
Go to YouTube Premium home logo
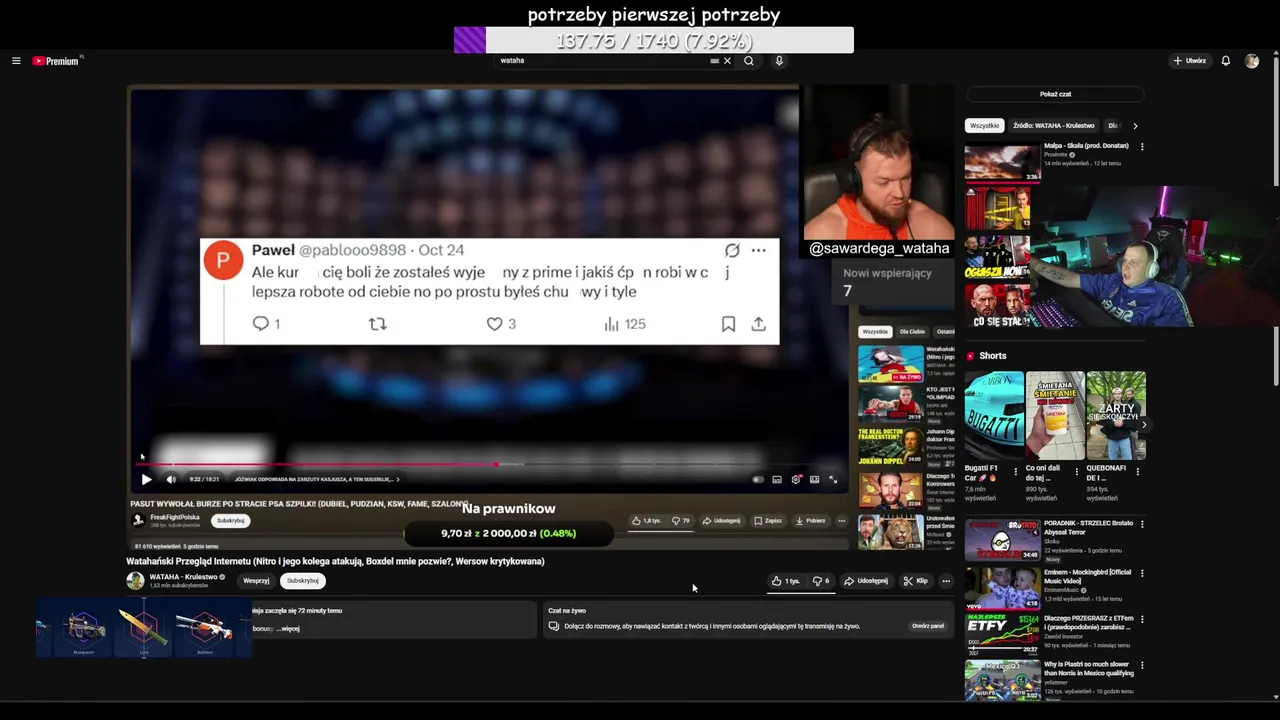click(x=57, y=61)
